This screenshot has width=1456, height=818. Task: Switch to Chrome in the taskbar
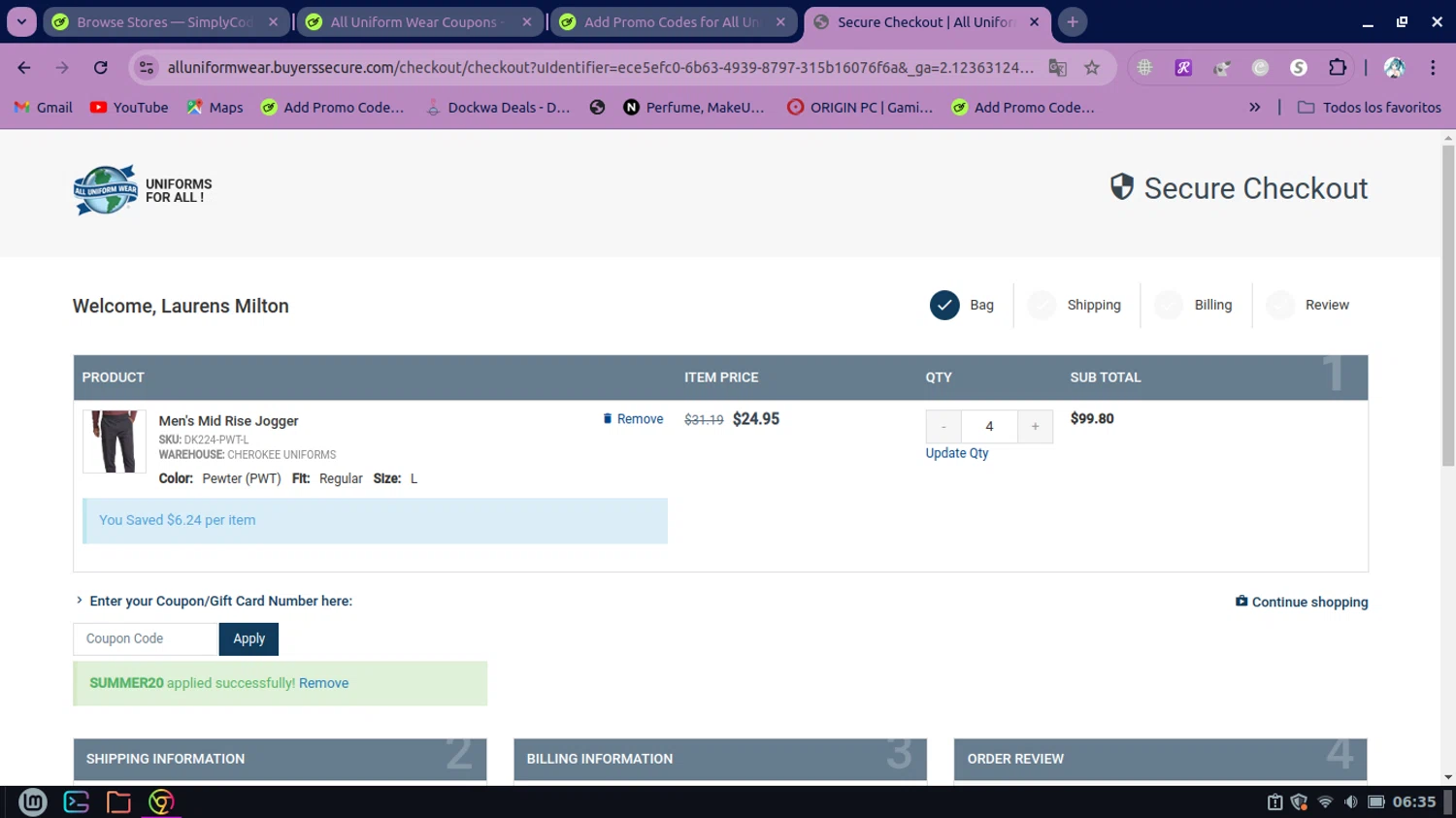pyautogui.click(x=161, y=802)
